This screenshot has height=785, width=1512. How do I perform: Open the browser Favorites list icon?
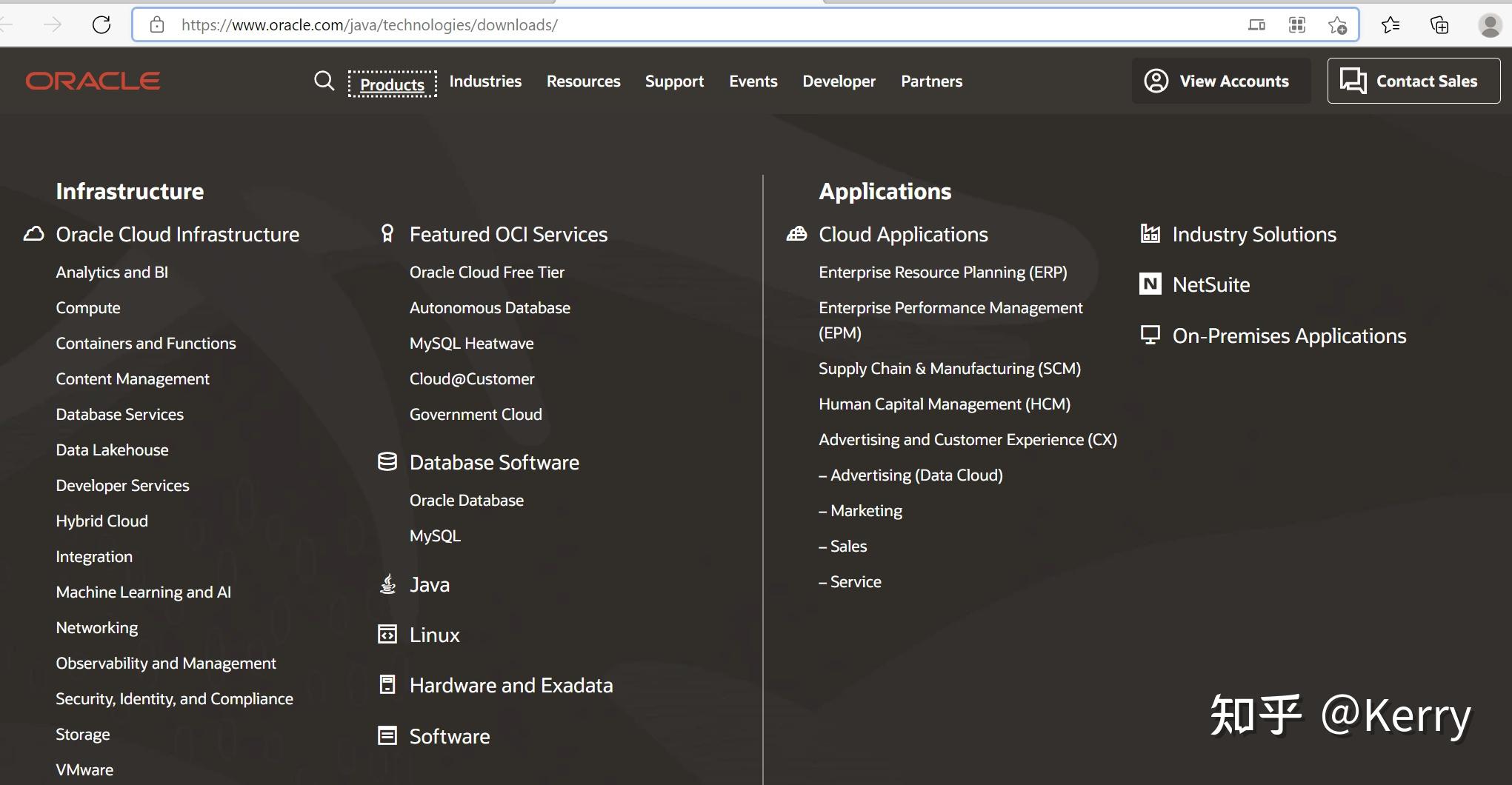click(x=1391, y=25)
